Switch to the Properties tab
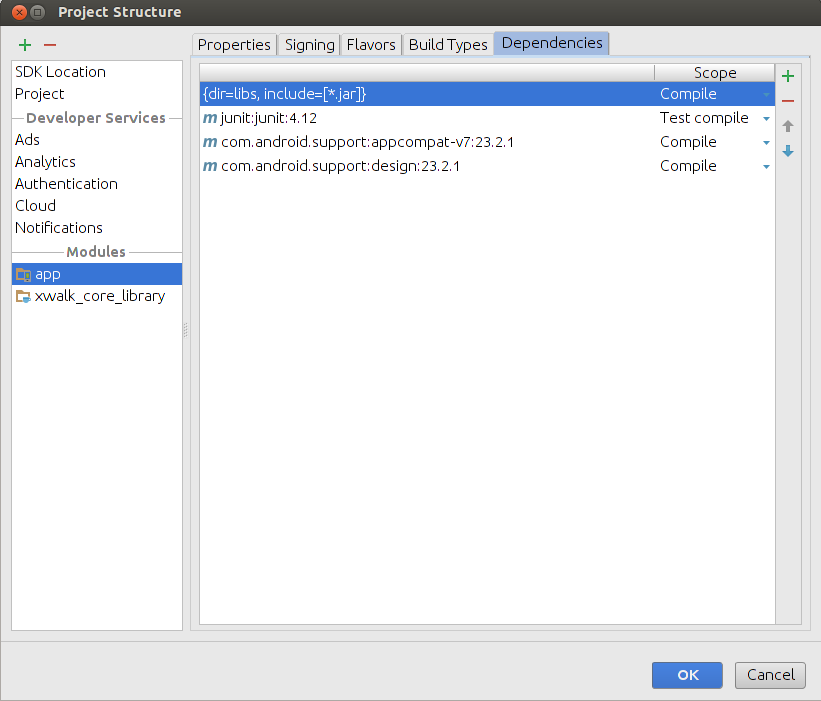The height and width of the screenshot is (701, 821). 234,45
